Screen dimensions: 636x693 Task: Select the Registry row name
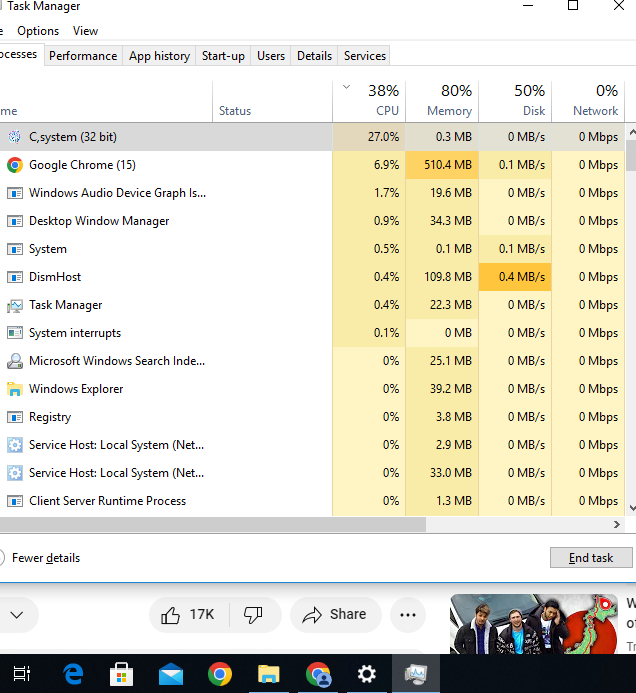click(50, 417)
